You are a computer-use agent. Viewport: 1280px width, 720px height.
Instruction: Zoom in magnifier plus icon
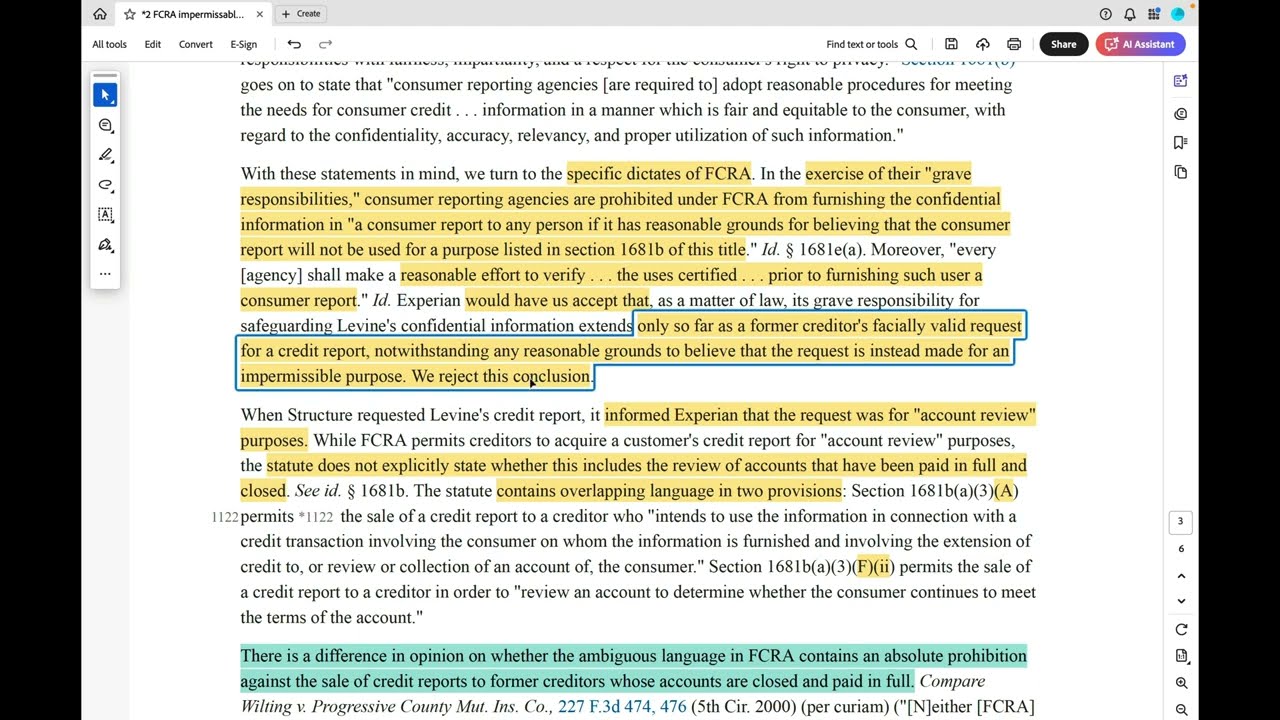point(1181,683)
